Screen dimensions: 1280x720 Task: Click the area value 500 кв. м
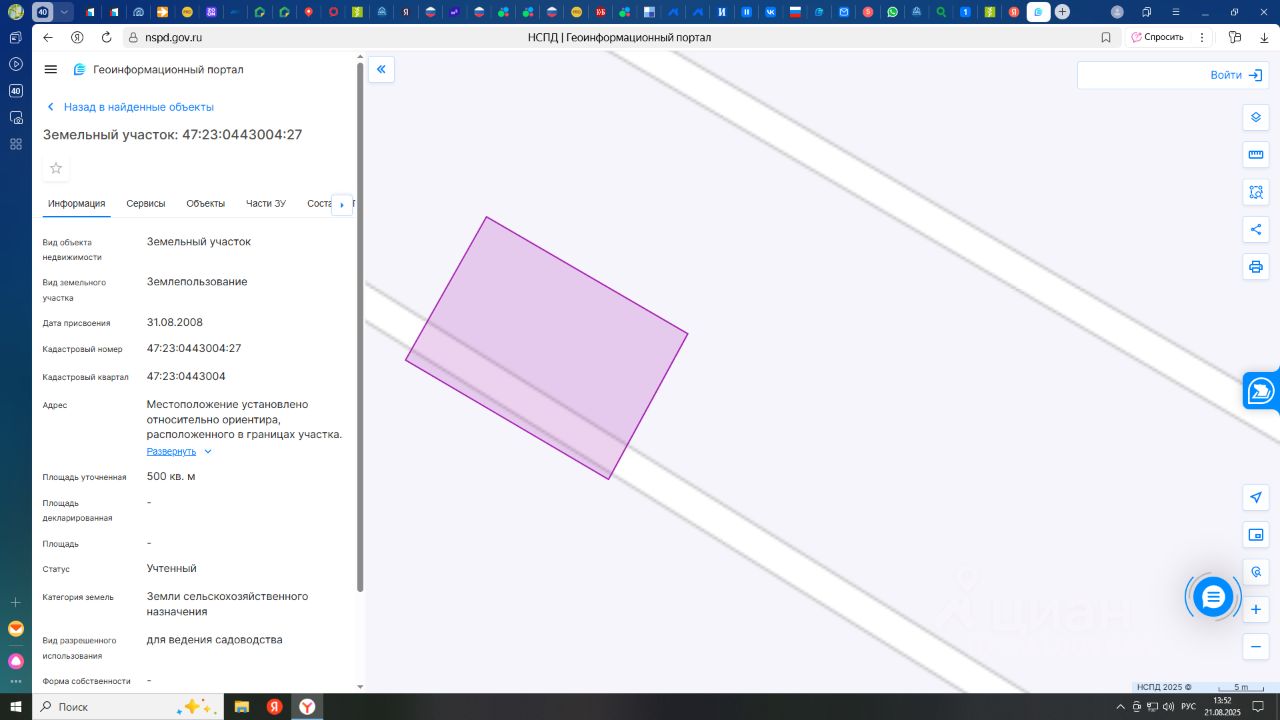pos(171,476)
